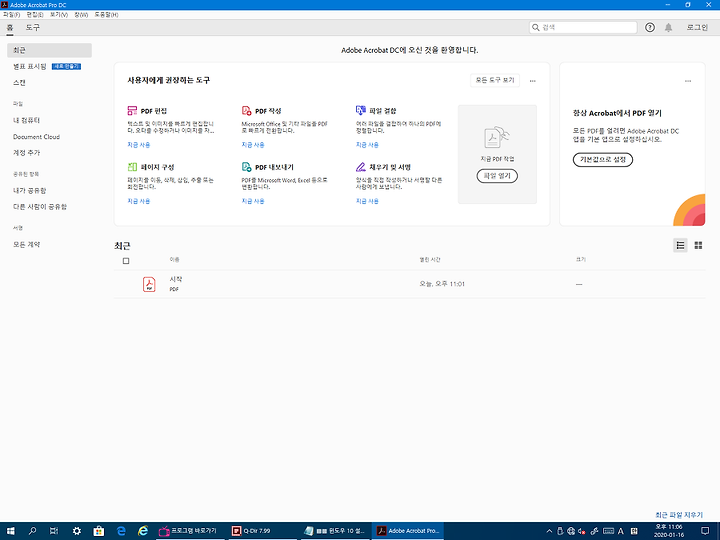Open the 파일 menu
Image resolution: width=720 pixels, height=540 pixels.
point(11,15)
